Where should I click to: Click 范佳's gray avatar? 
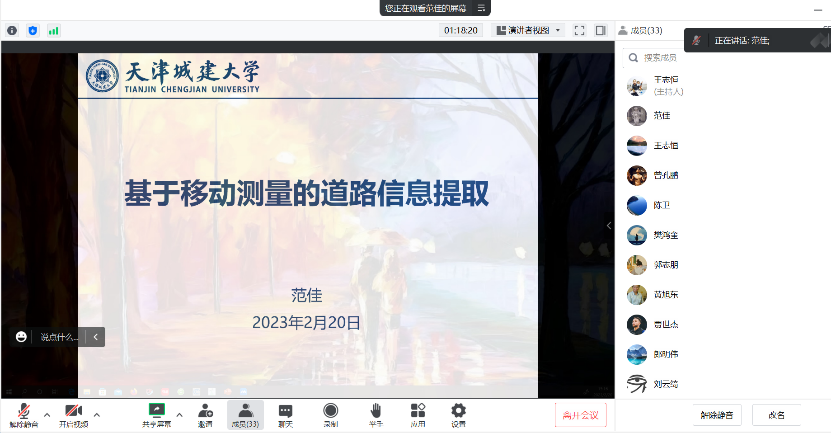click(636, 116)
